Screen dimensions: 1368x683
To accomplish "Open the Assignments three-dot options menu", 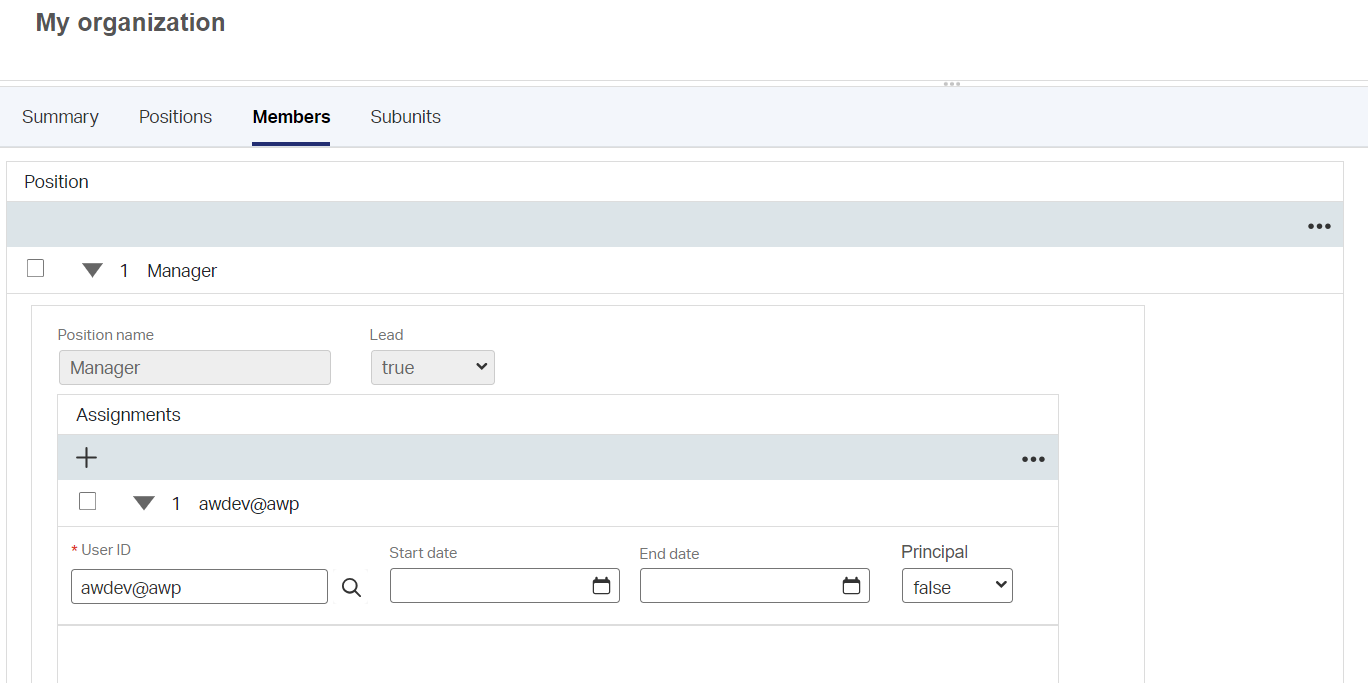I will 1033,459.
